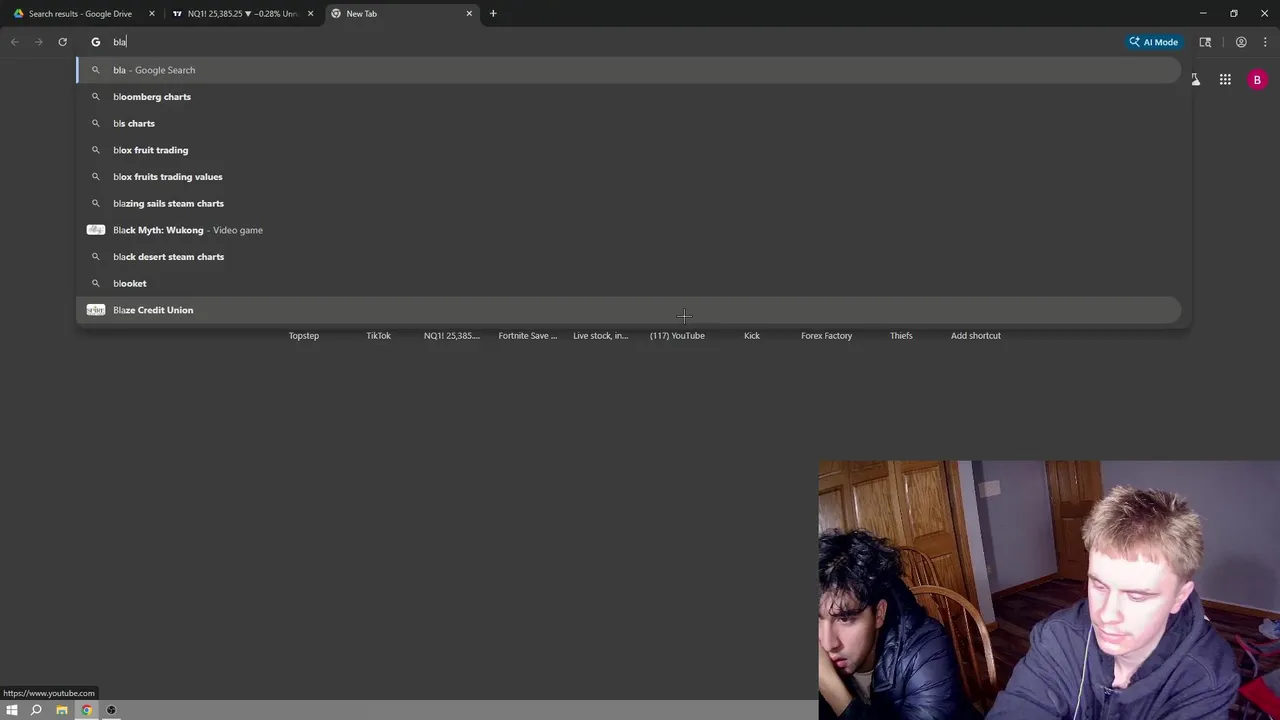The height and width of the screenshot is (720, 1280).
Task: Open the Topstep shortcut
Action: click(x=304, y=335)
